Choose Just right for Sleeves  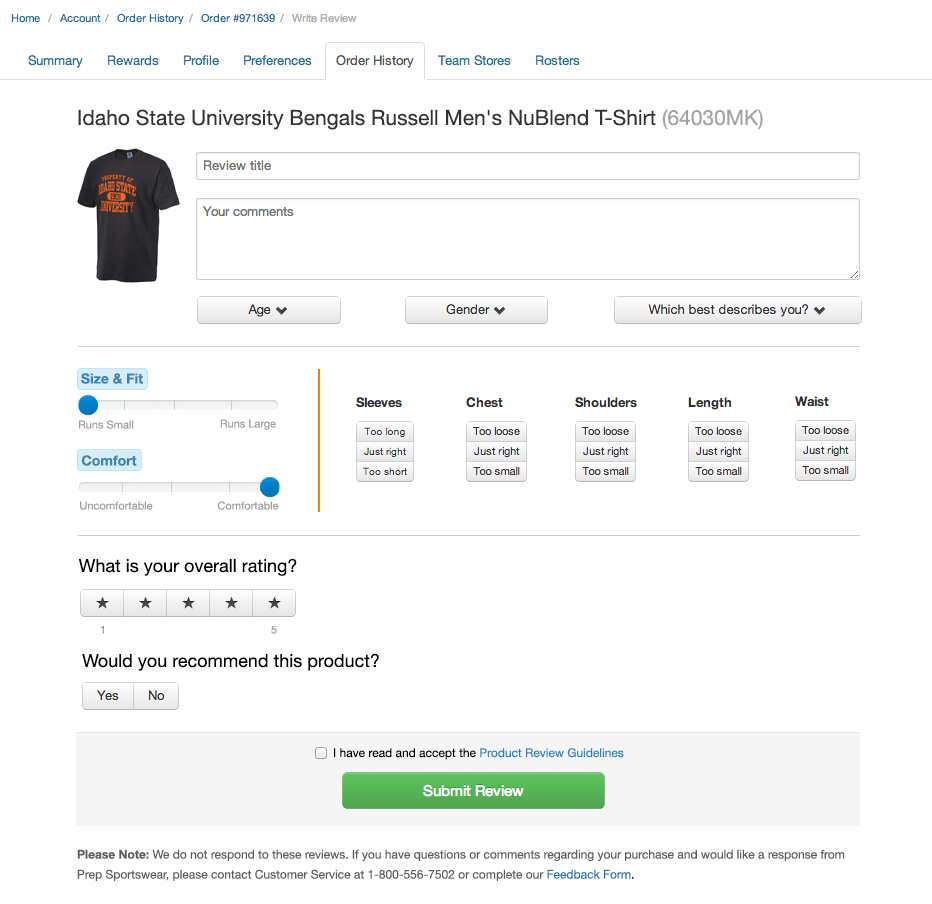tap(385, 452)
